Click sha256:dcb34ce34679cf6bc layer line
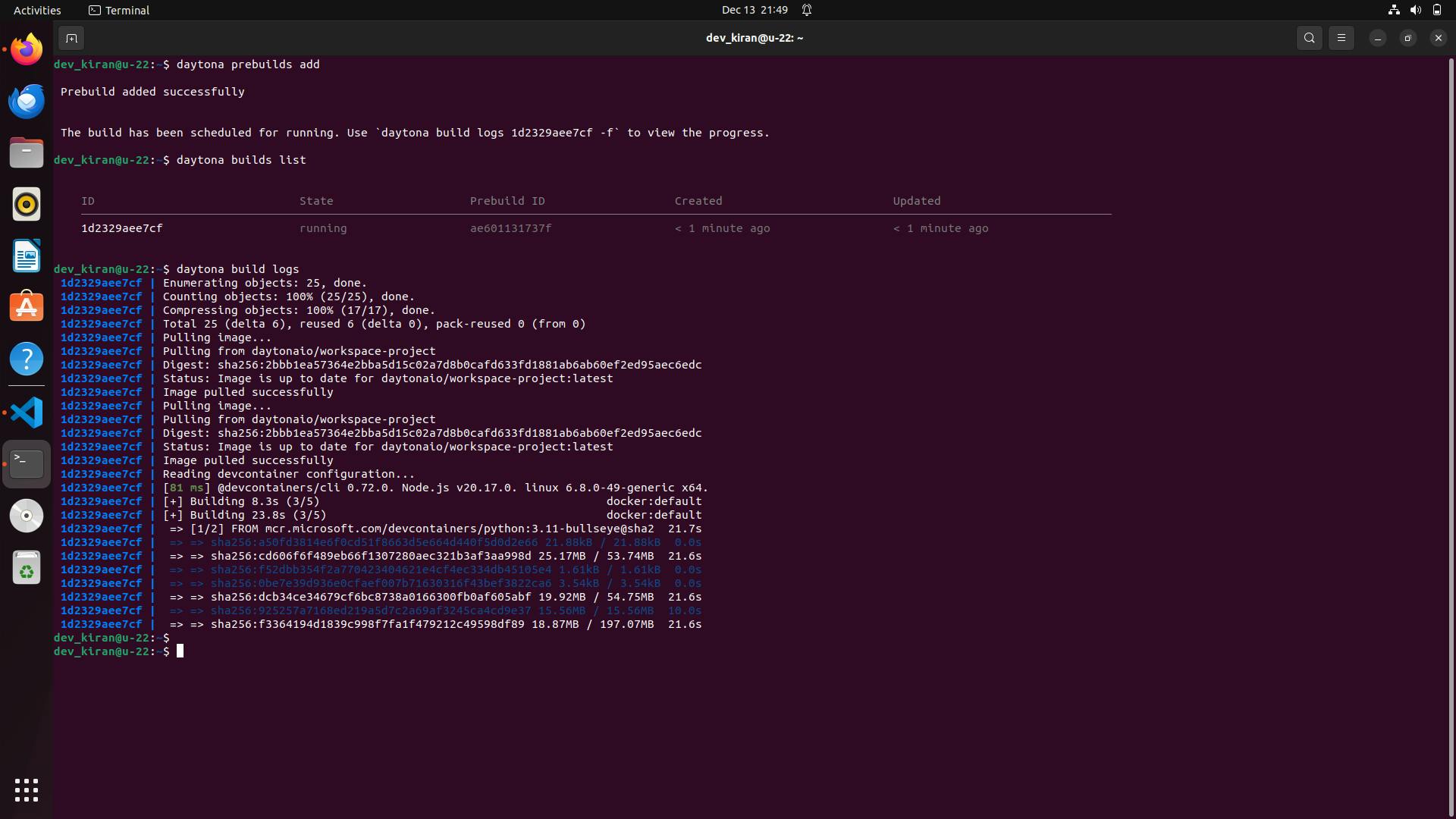 point(435,597)
